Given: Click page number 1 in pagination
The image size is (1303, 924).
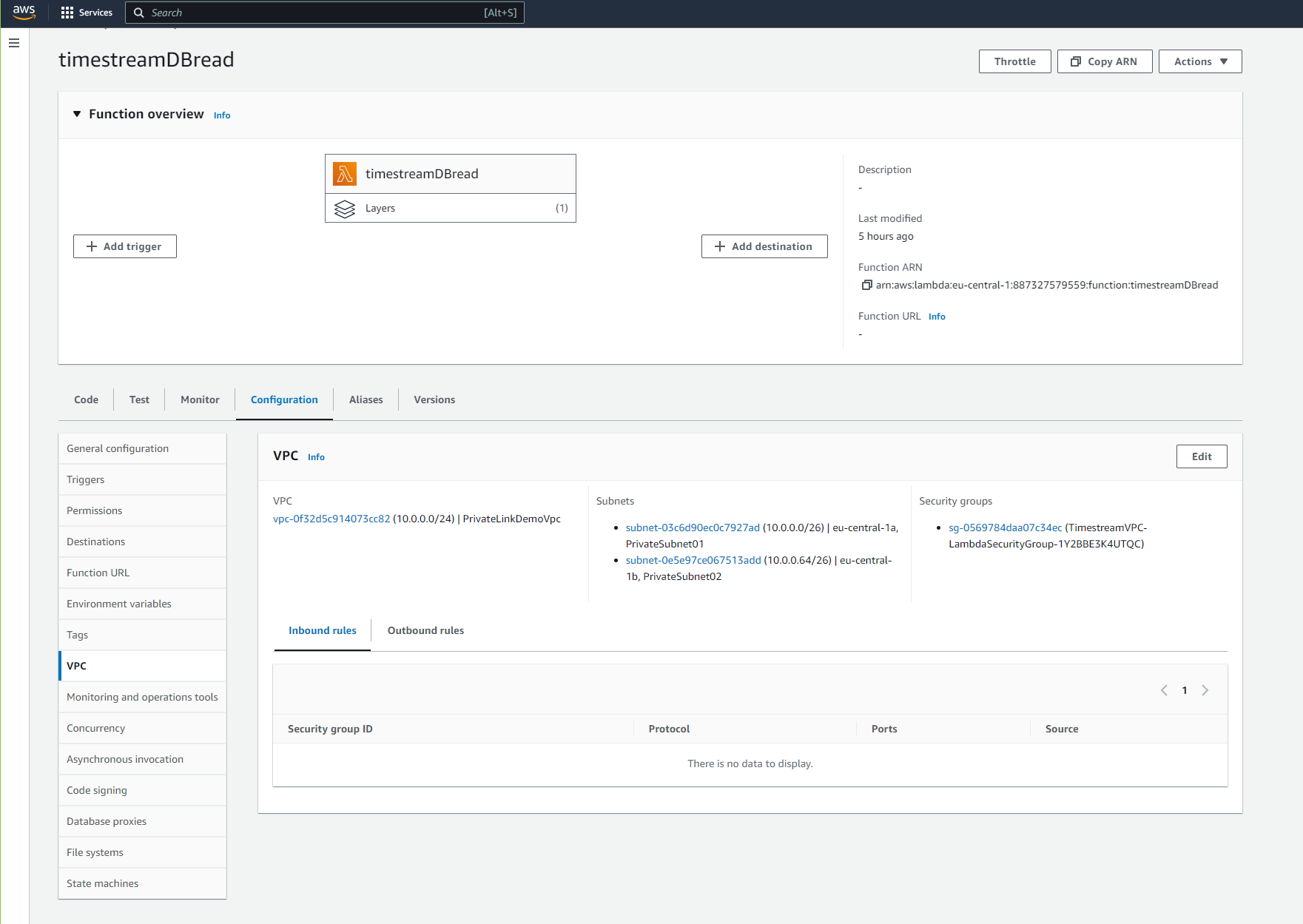Looking at the screenshot, I should click(x=1185, y=690).
